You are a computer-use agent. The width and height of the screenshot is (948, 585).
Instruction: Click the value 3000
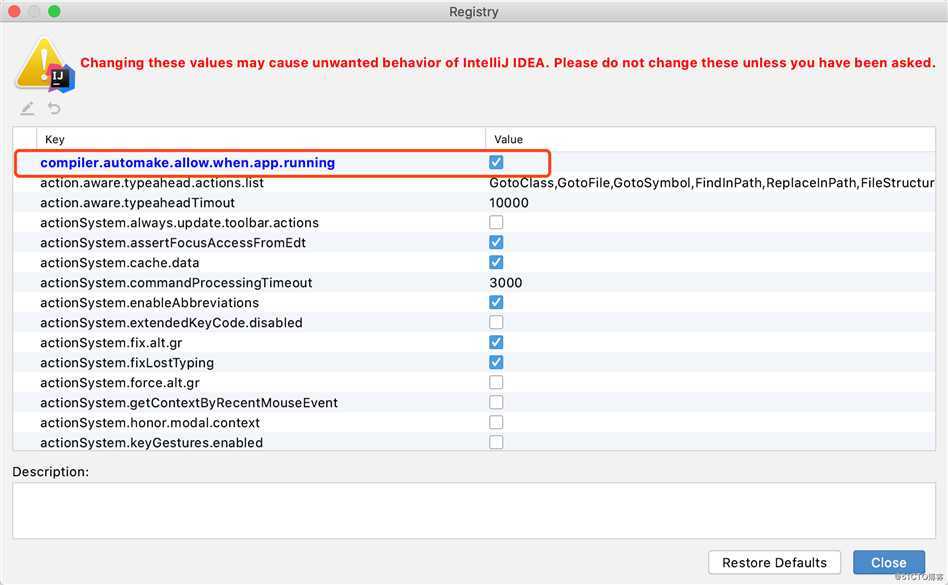[505, 282]
